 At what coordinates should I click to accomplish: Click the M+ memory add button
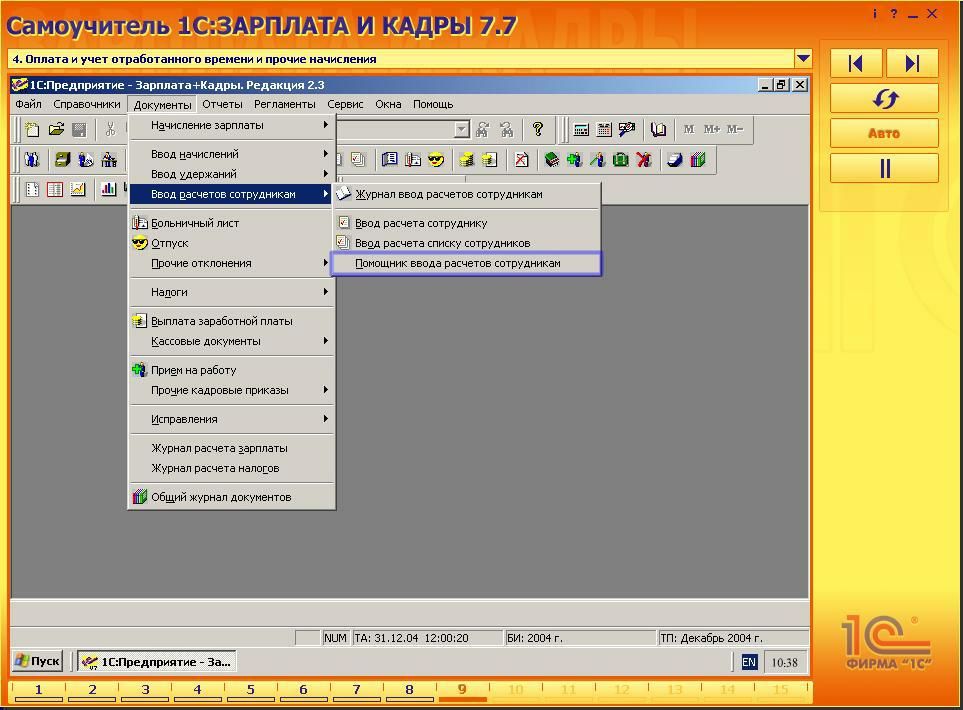pos(712,129)
